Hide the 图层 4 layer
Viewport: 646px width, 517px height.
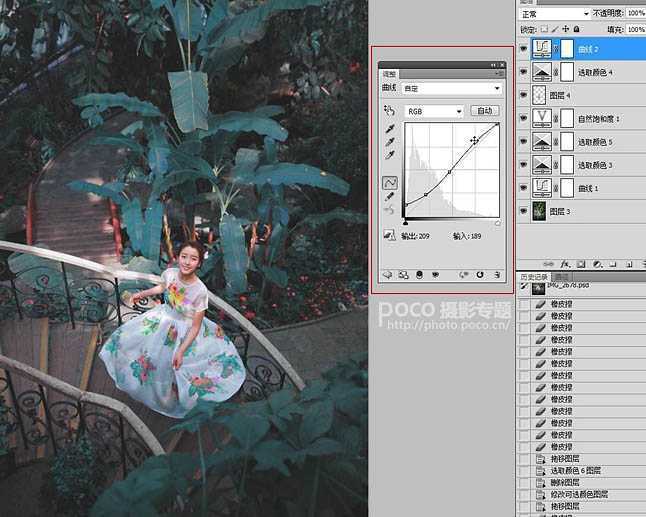point(523,95)
